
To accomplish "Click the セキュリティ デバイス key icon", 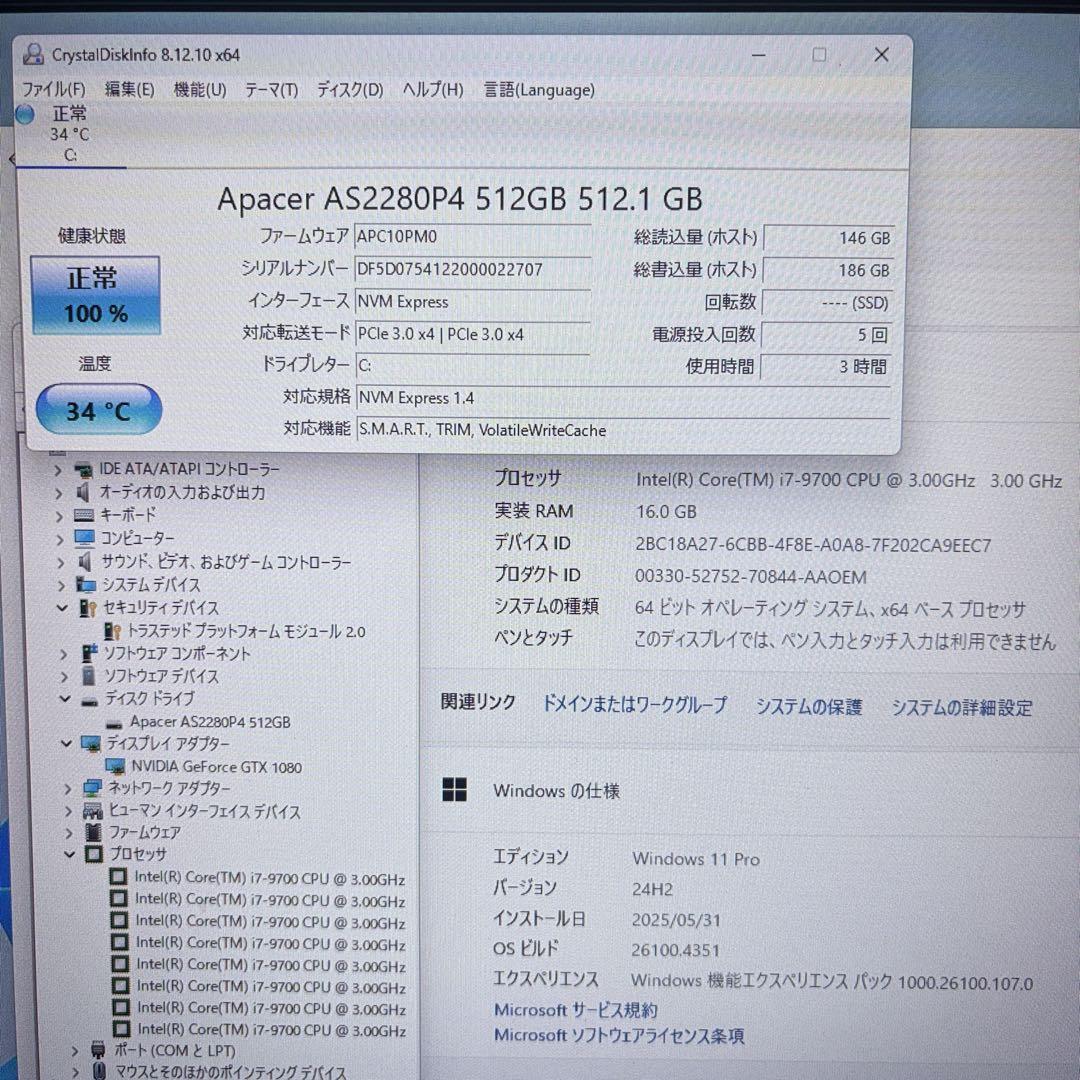I will tap(87, 608).
